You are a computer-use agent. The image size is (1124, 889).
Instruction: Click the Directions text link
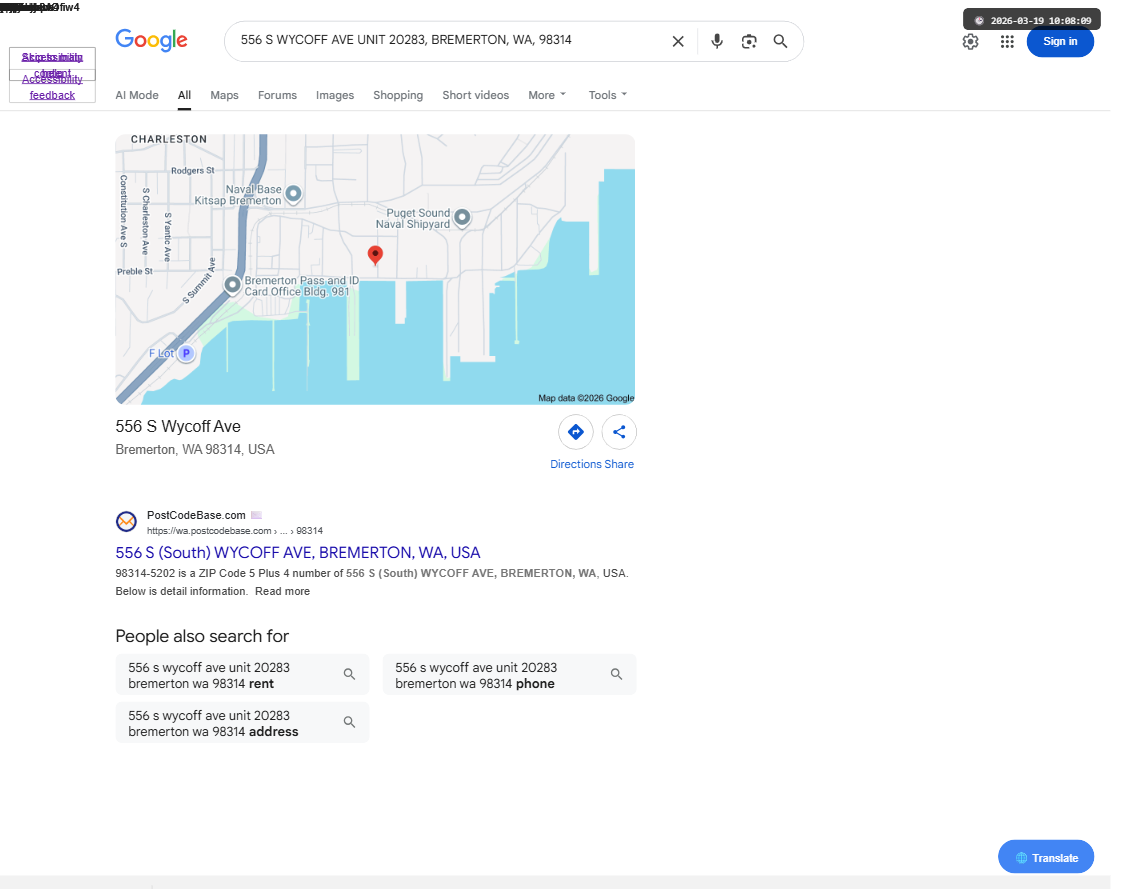click(x=576, y=465)
